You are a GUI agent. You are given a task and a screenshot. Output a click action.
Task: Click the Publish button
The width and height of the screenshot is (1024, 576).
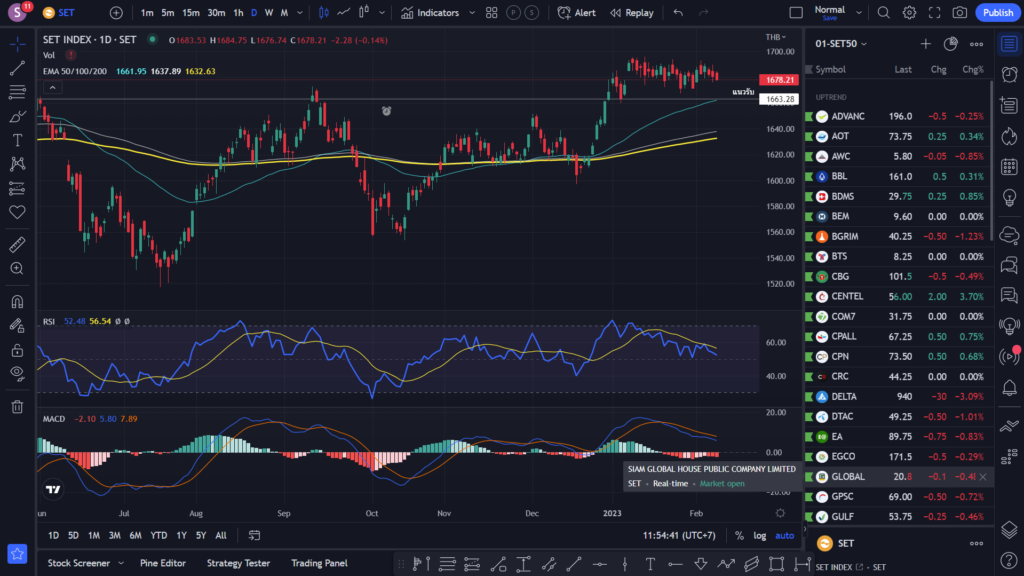click(997, 12)
